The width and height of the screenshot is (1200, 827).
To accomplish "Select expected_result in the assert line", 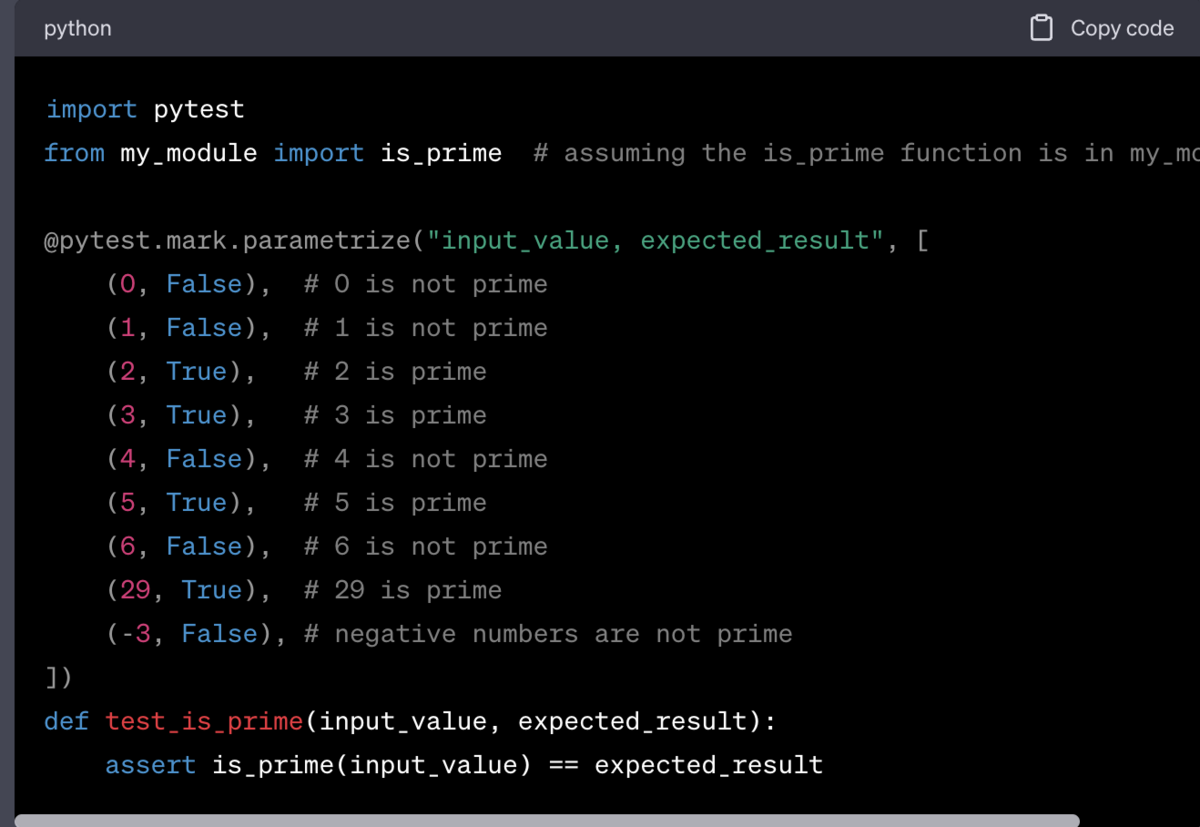I will [x=708, y=765].
